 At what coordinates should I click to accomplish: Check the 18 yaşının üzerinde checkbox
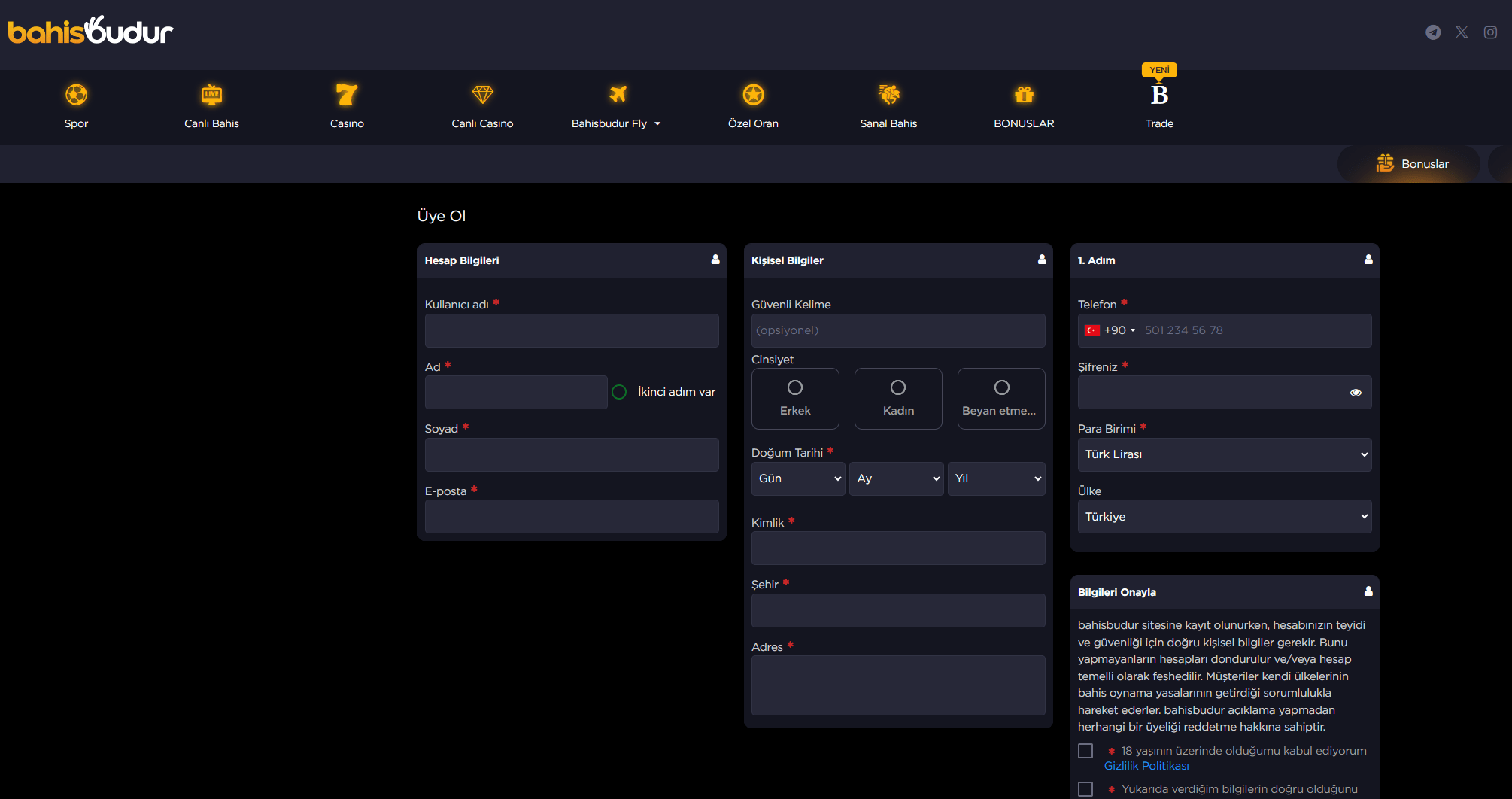pyautogui.click(x=1085, y=751)
